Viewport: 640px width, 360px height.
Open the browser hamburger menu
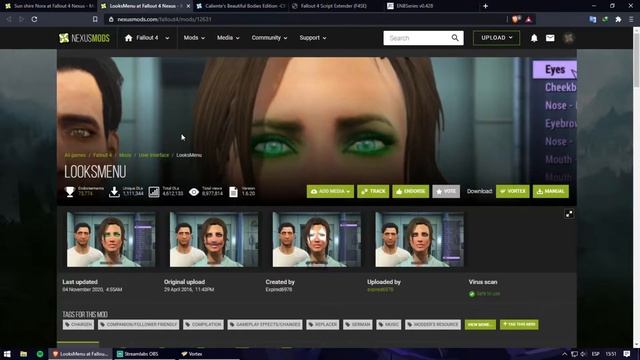(631, 19)
